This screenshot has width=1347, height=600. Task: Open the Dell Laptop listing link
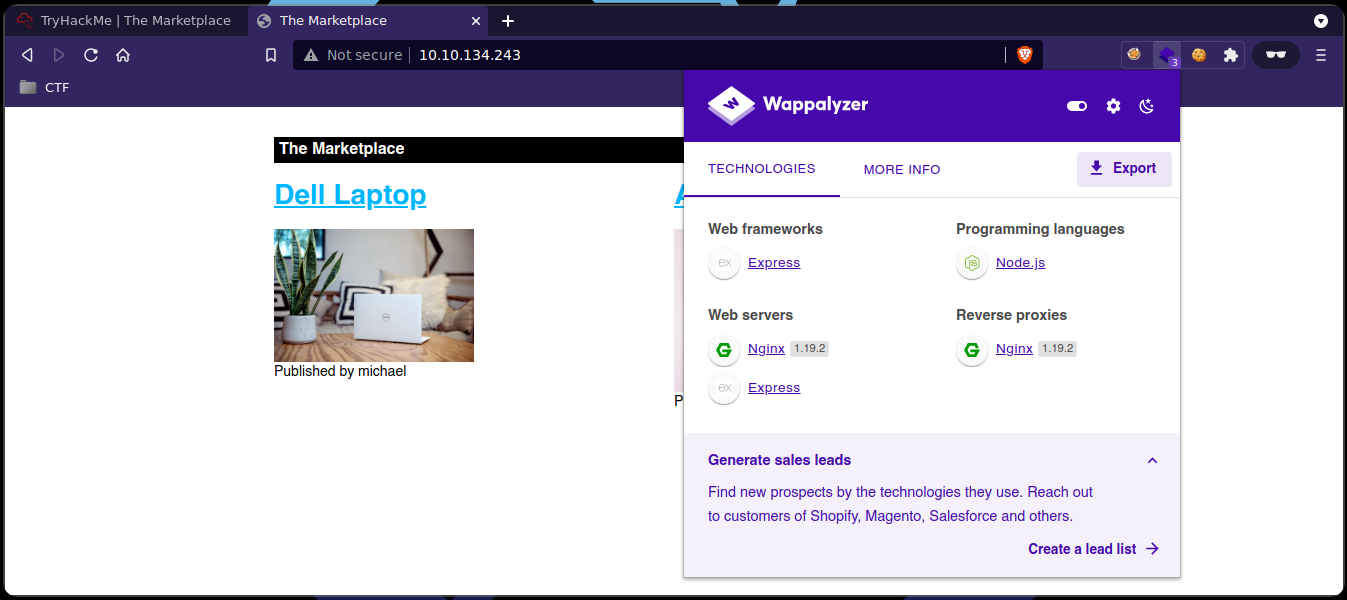(x=350, y=194)
